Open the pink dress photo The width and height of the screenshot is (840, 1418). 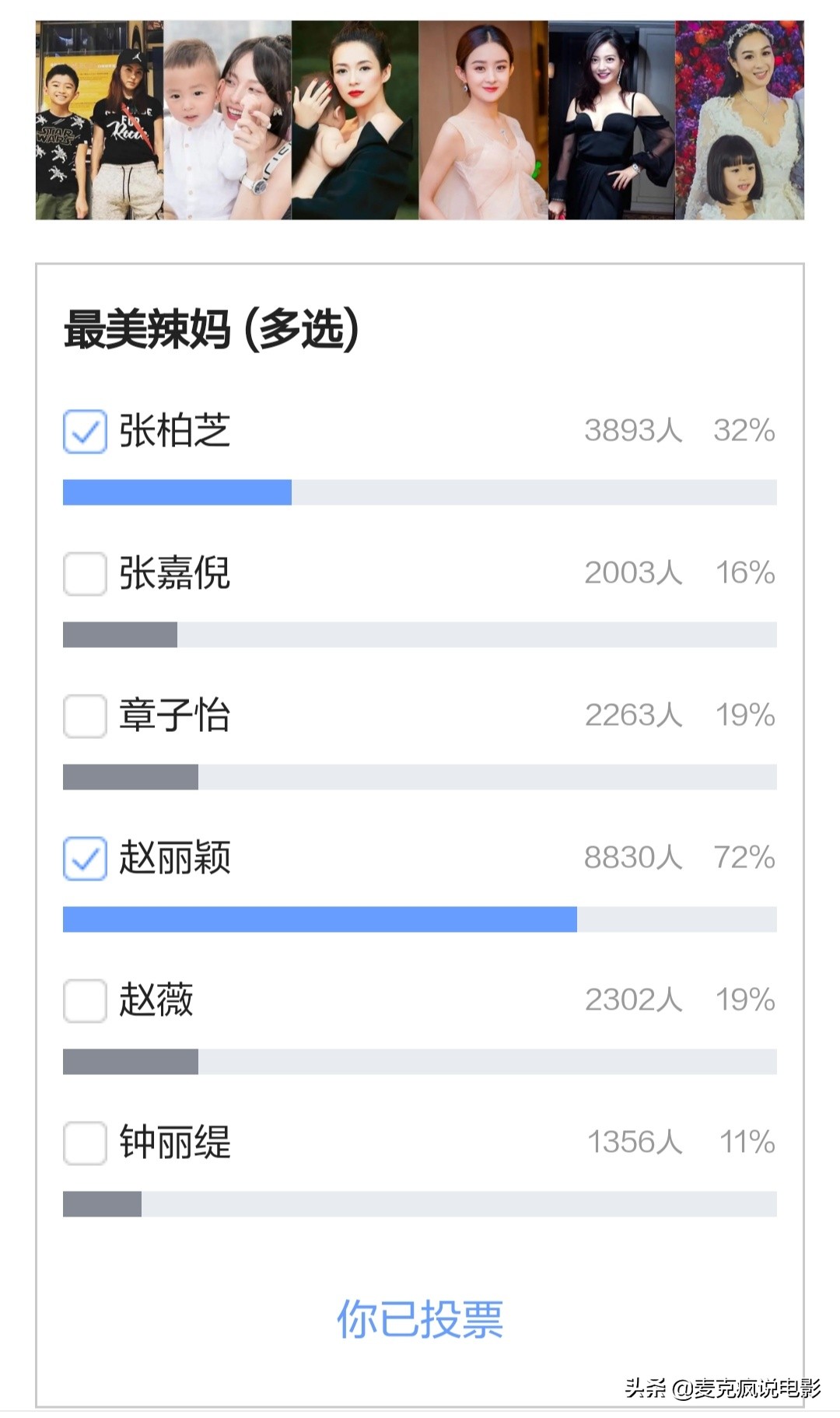(484, 121)
